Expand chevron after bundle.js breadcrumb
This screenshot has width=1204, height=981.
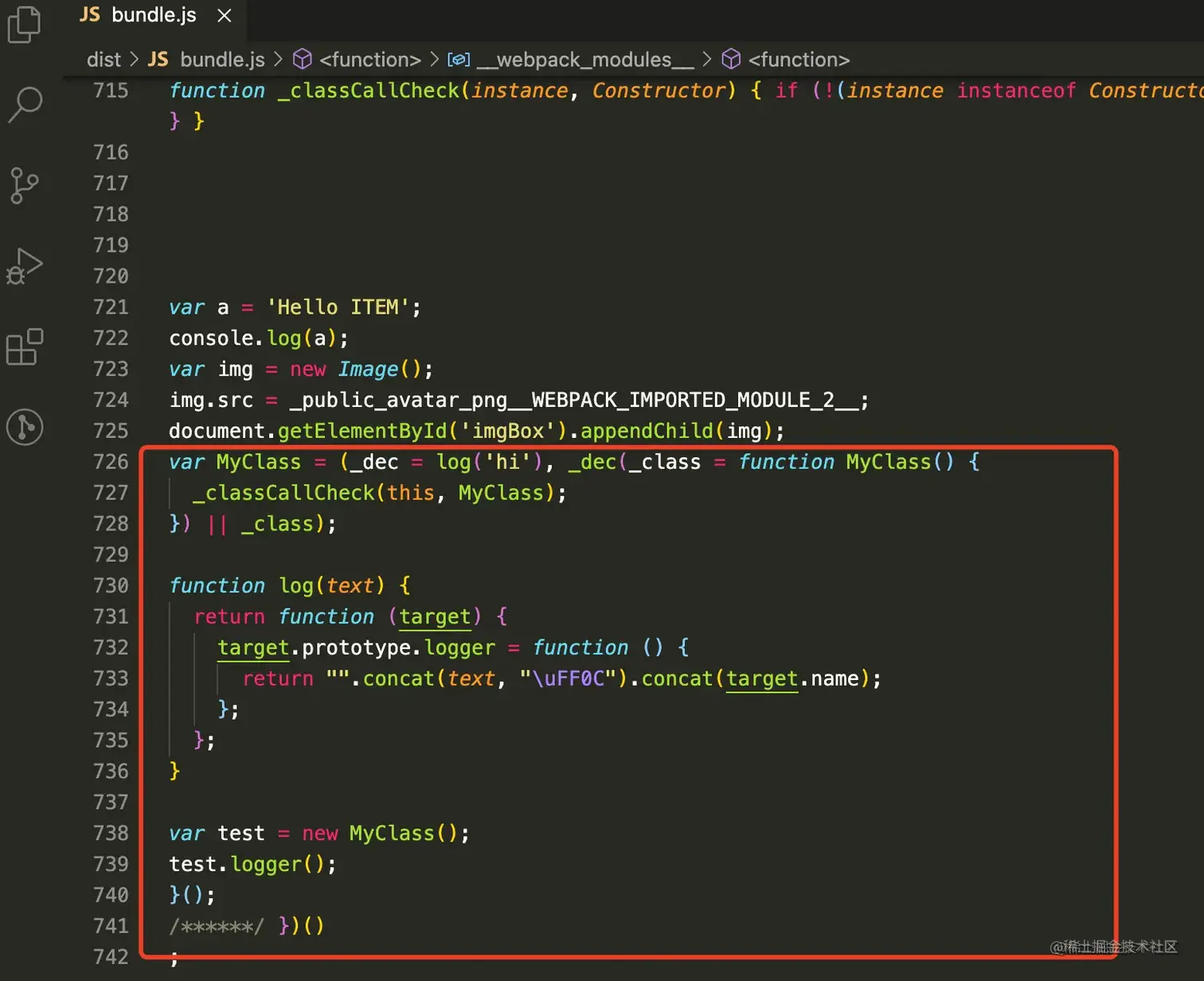click(x=278, y=60)
